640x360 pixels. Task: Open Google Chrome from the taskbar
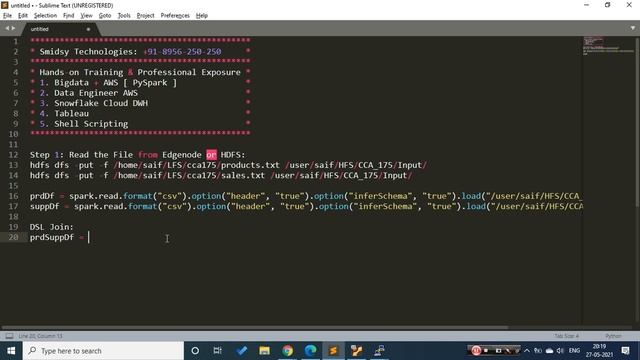(287, 351)
